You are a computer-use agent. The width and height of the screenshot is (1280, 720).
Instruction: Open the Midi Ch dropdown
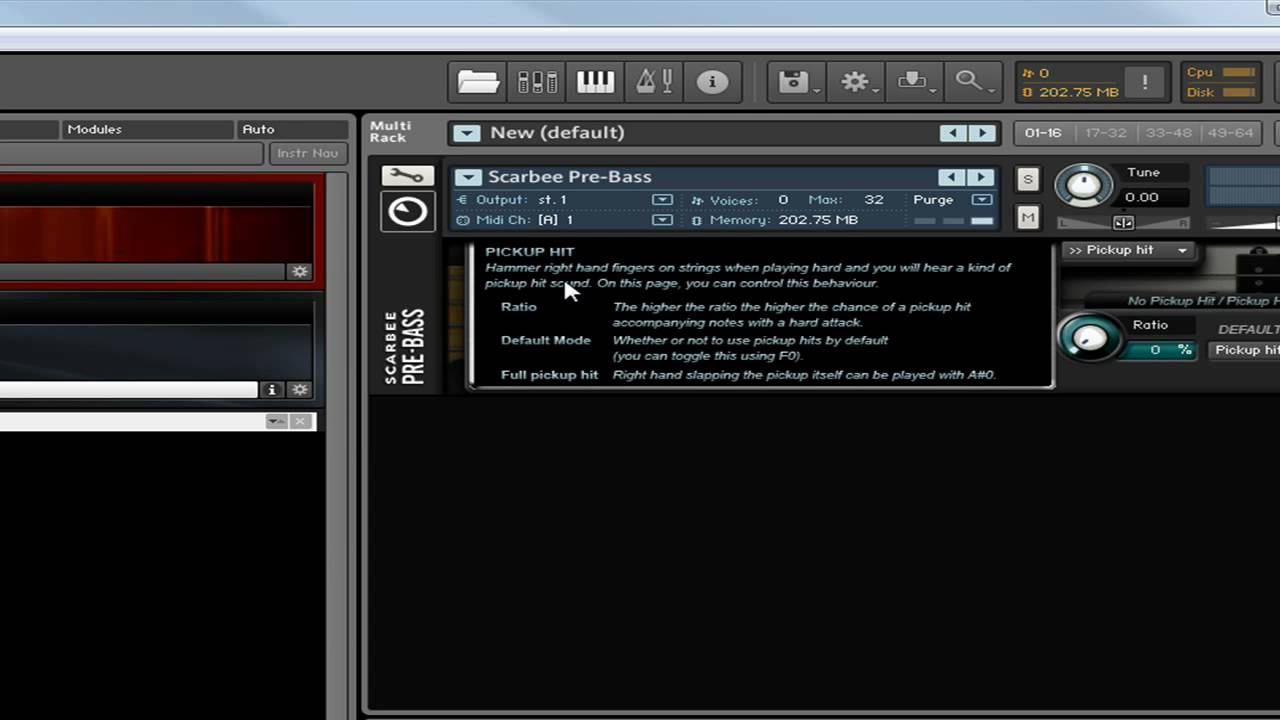coord(662,220)
